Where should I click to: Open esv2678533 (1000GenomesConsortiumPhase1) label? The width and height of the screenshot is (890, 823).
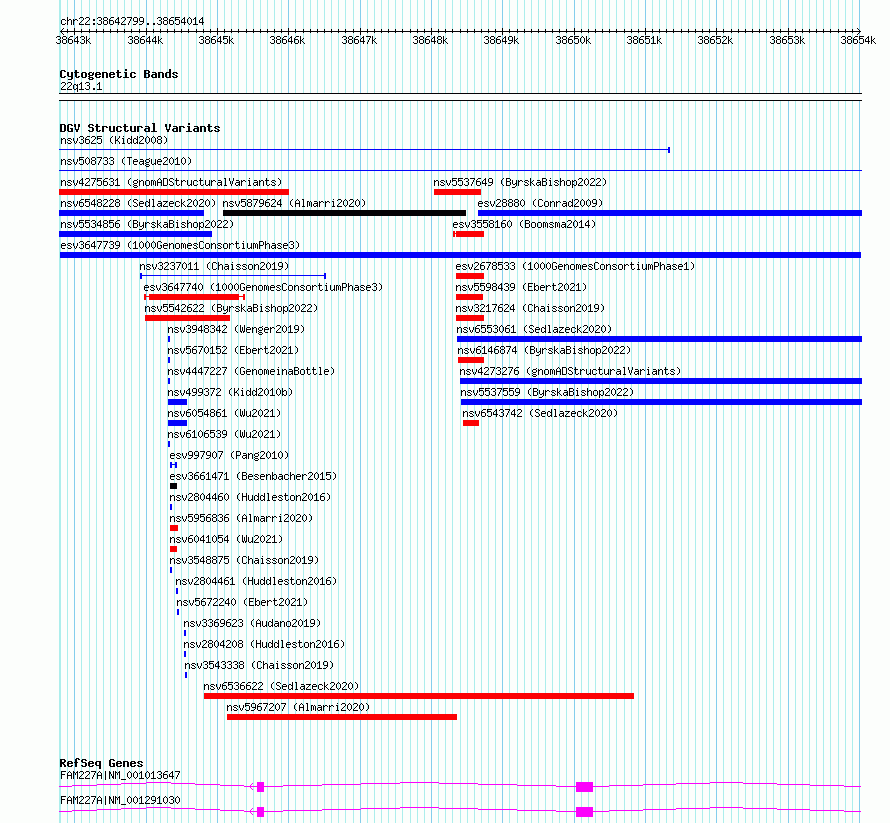(575, 266)
